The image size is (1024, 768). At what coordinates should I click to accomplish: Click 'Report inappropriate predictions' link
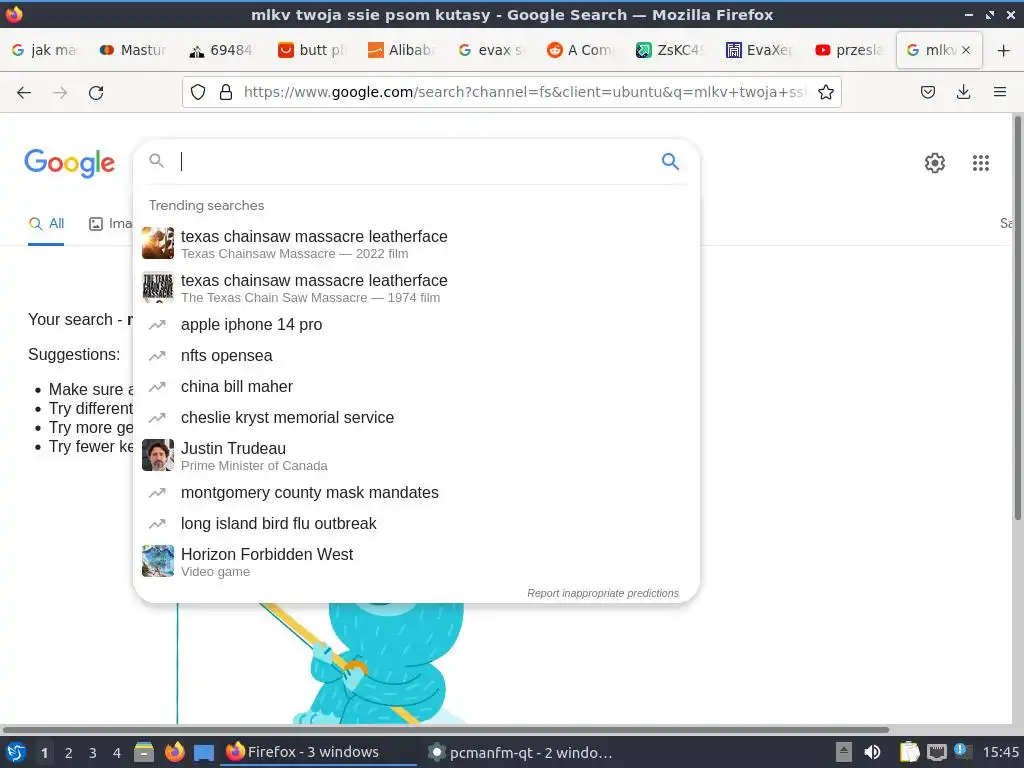603,593
